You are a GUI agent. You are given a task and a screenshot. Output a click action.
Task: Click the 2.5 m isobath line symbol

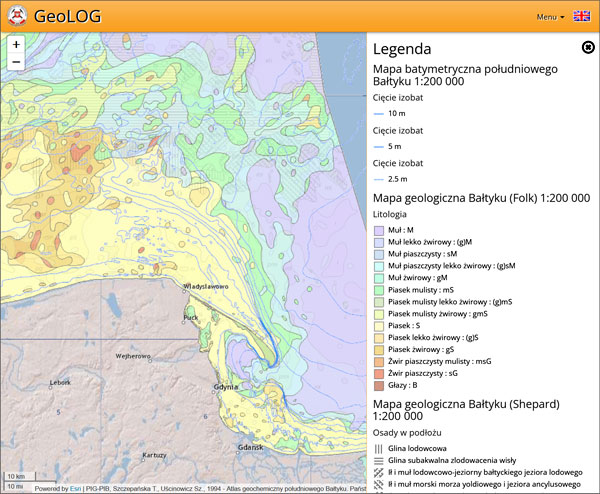point(378,179)
